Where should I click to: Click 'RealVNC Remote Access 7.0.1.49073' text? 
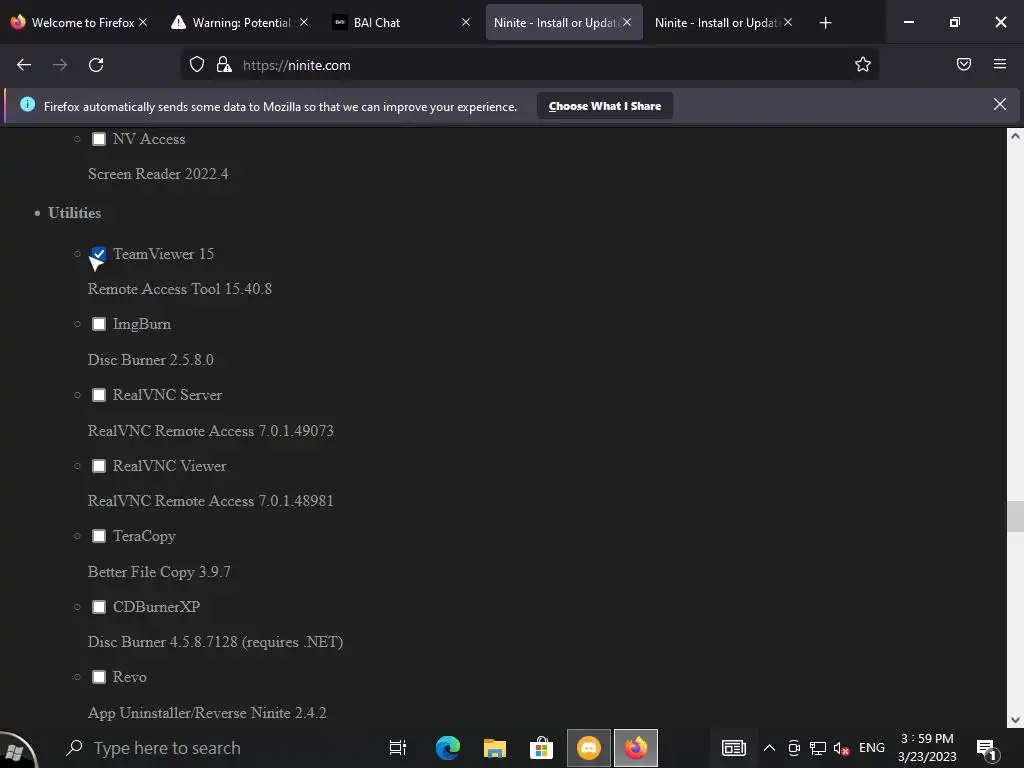coord(211,431)
